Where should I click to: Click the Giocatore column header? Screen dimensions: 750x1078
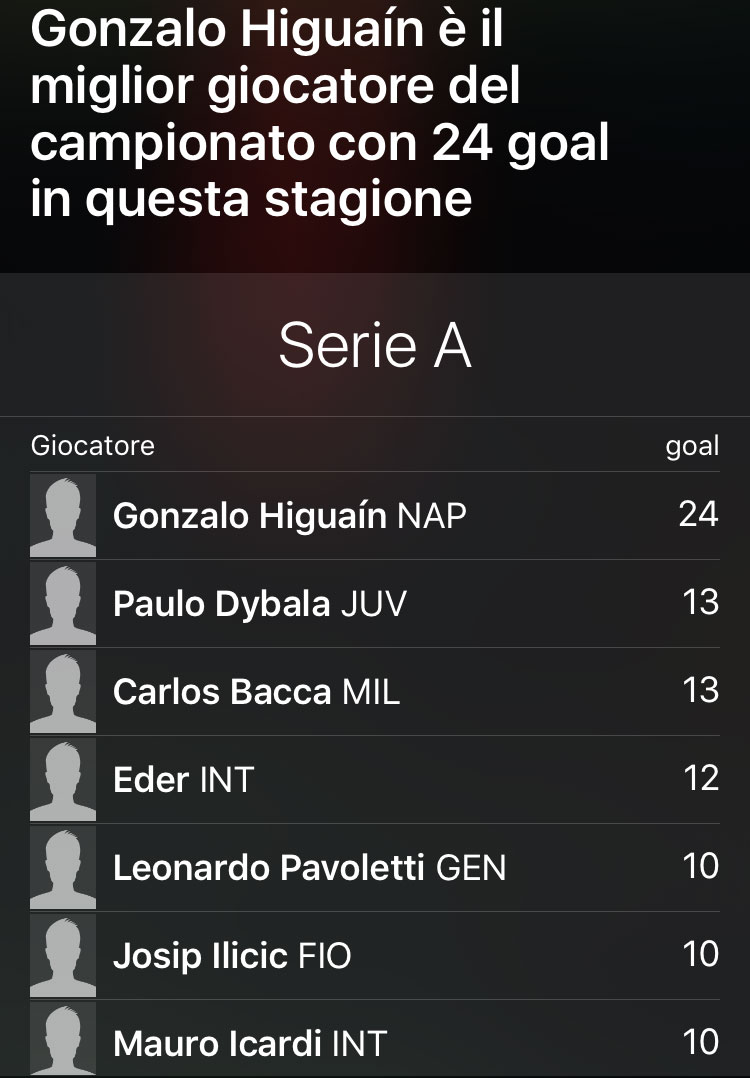[93, 445]
